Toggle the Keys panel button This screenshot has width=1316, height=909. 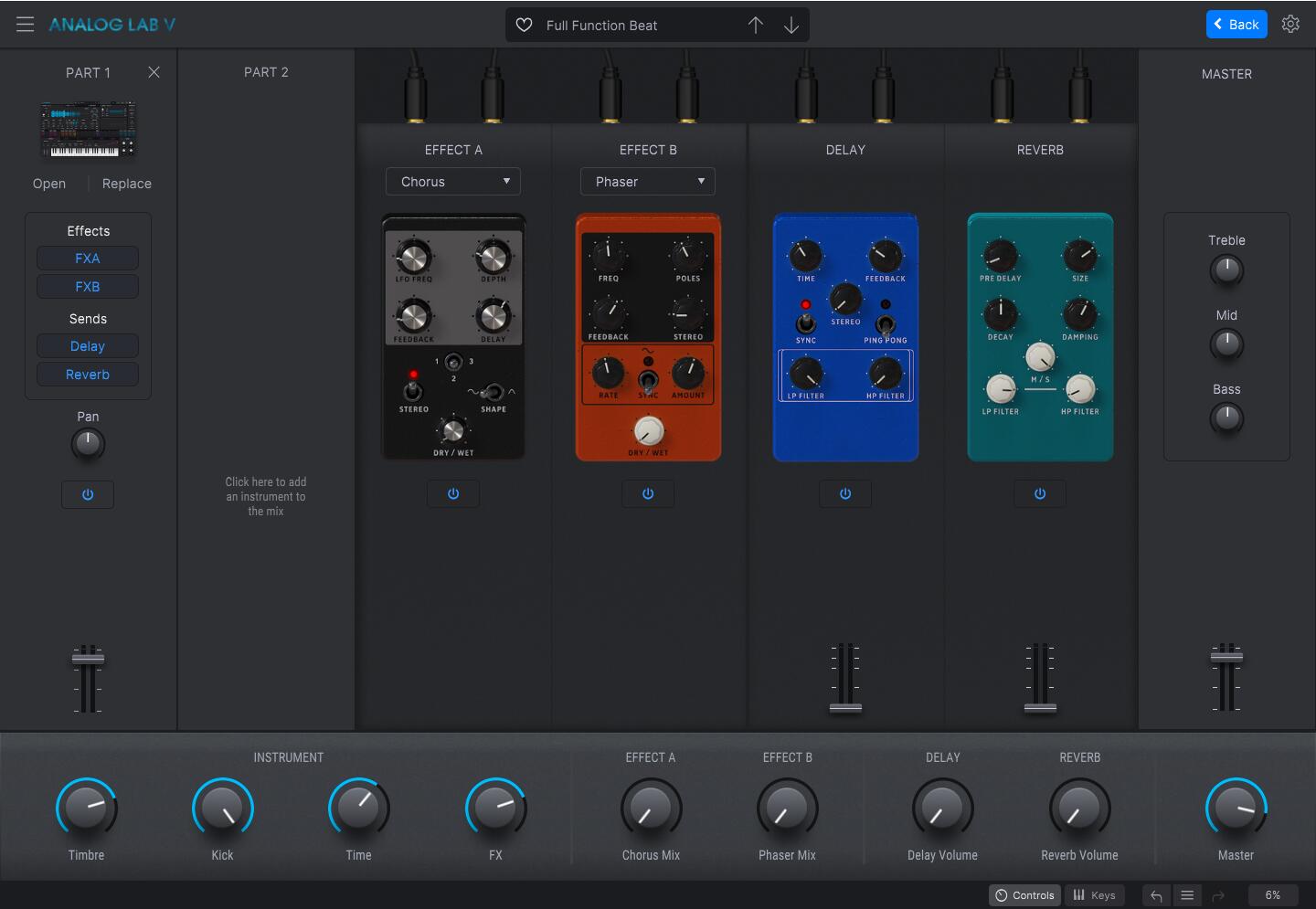(x=1094, y=895)
